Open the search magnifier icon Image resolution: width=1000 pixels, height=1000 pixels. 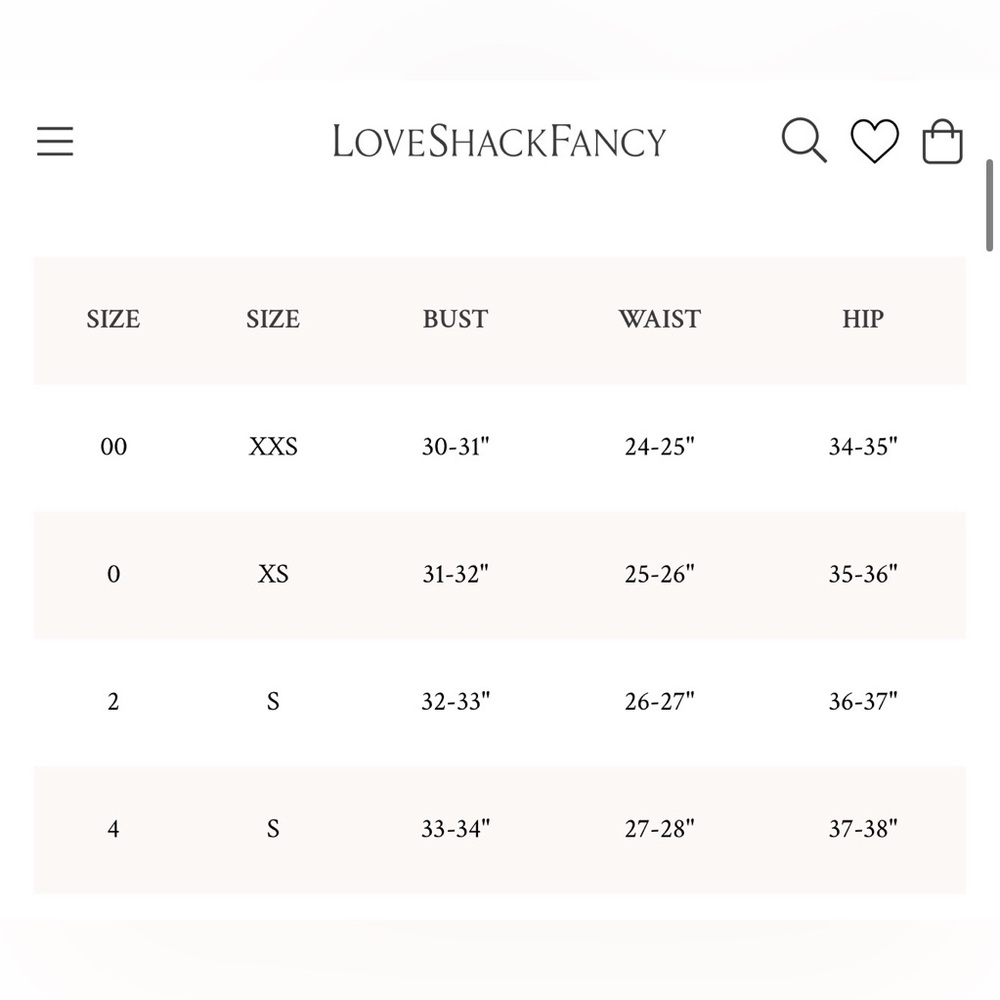(x=804, y=140)
